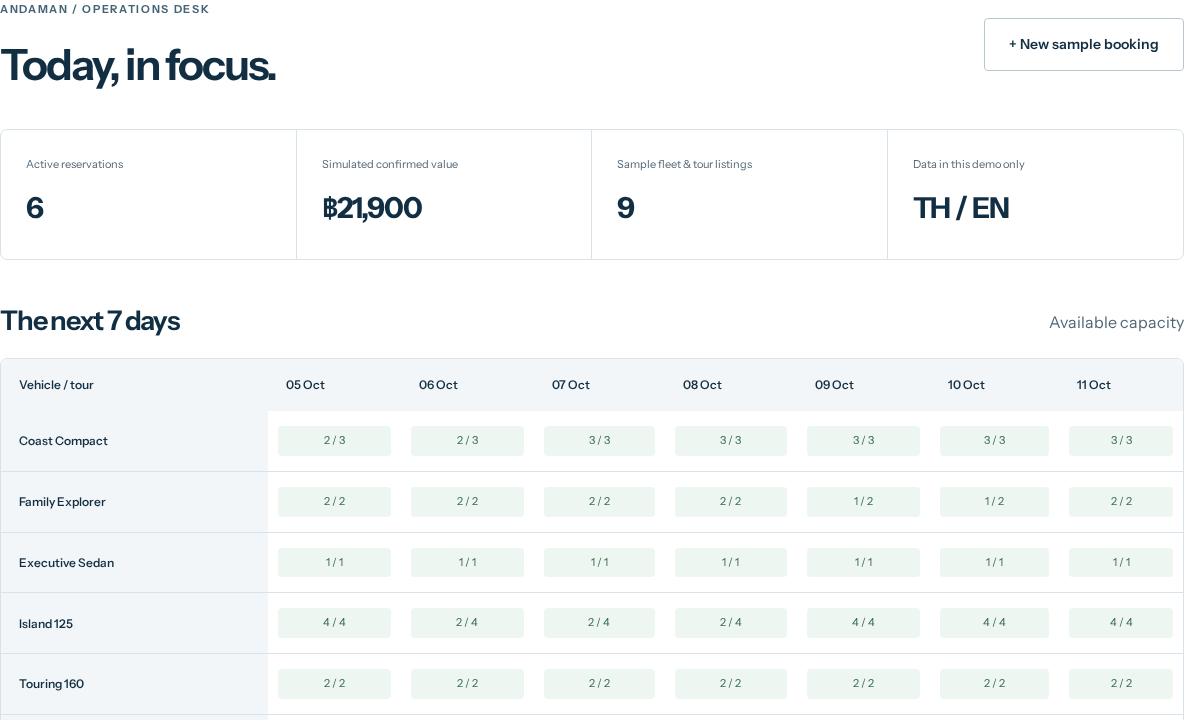Click Island 125 capacity on 11 Oct
The height and width of the screenshot is (720, 1184).
pos(1121,623)
